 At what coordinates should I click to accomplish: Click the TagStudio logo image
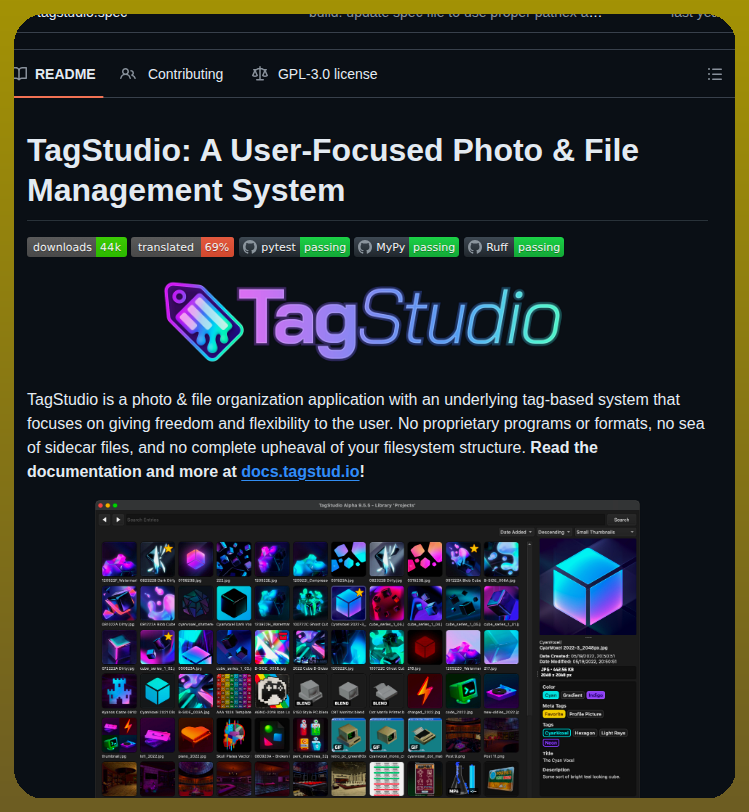point(363,321)
